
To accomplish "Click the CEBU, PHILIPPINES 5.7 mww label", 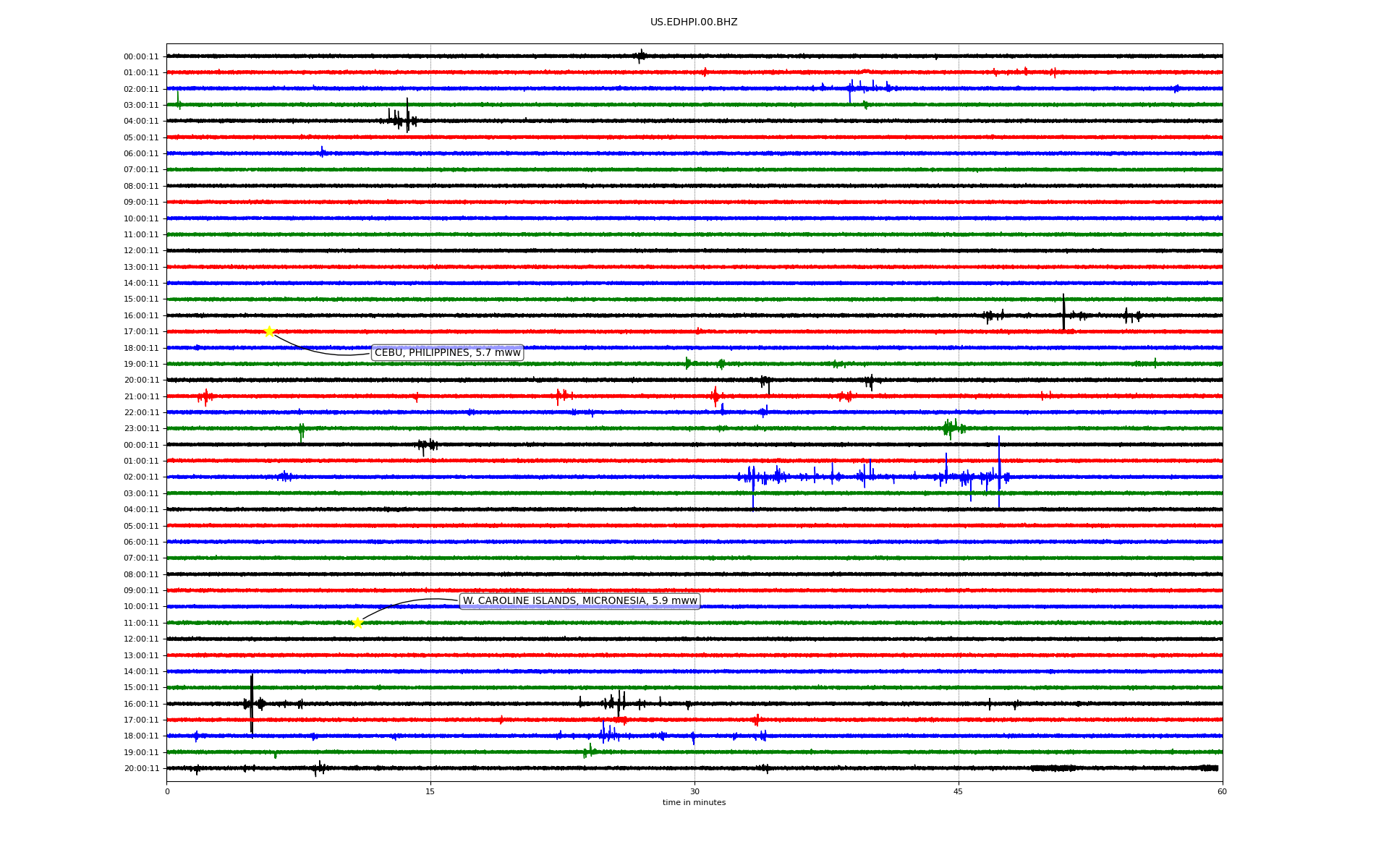I will (x=447, y=352).
